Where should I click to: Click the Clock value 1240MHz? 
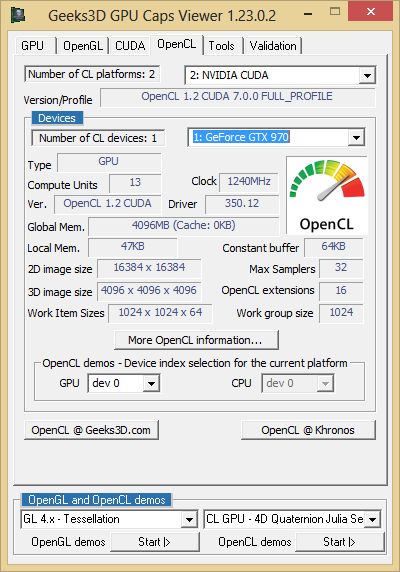pyautogui.click(x=249, y=182)
